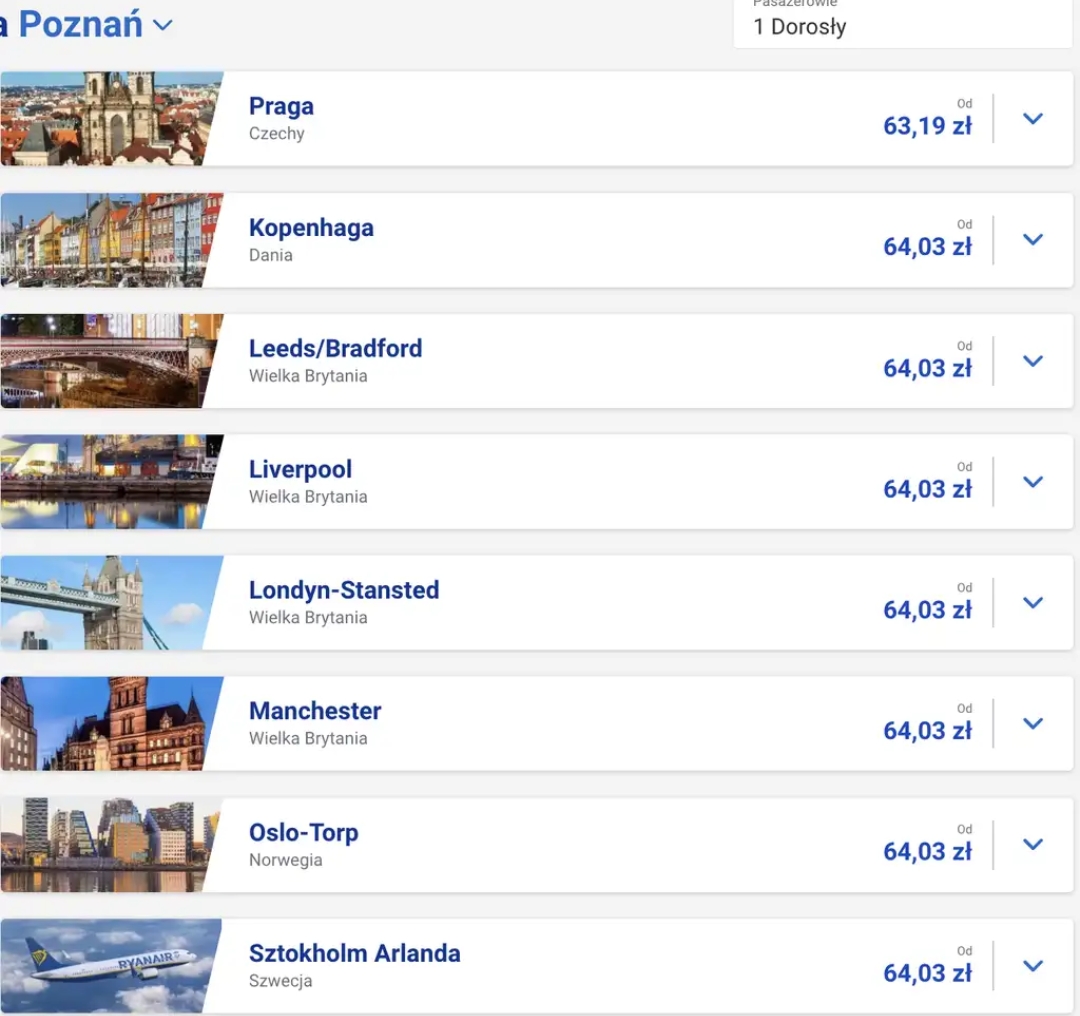Expand the Liverpool row chevron
The image size is (1080, 1016).
pos(1033,482)
